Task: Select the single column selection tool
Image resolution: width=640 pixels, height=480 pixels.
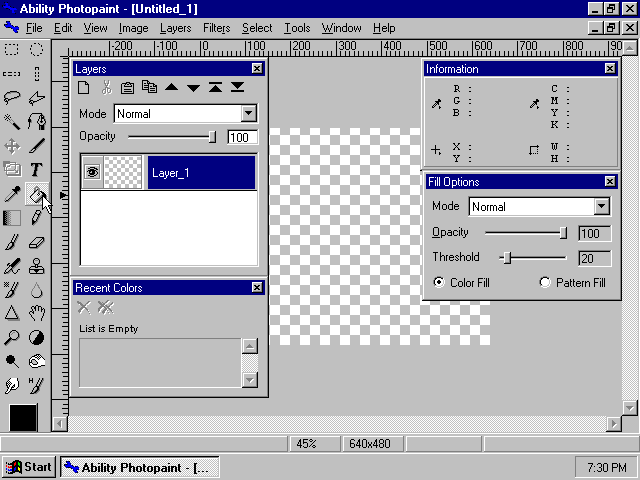Action: click(36, 74)
